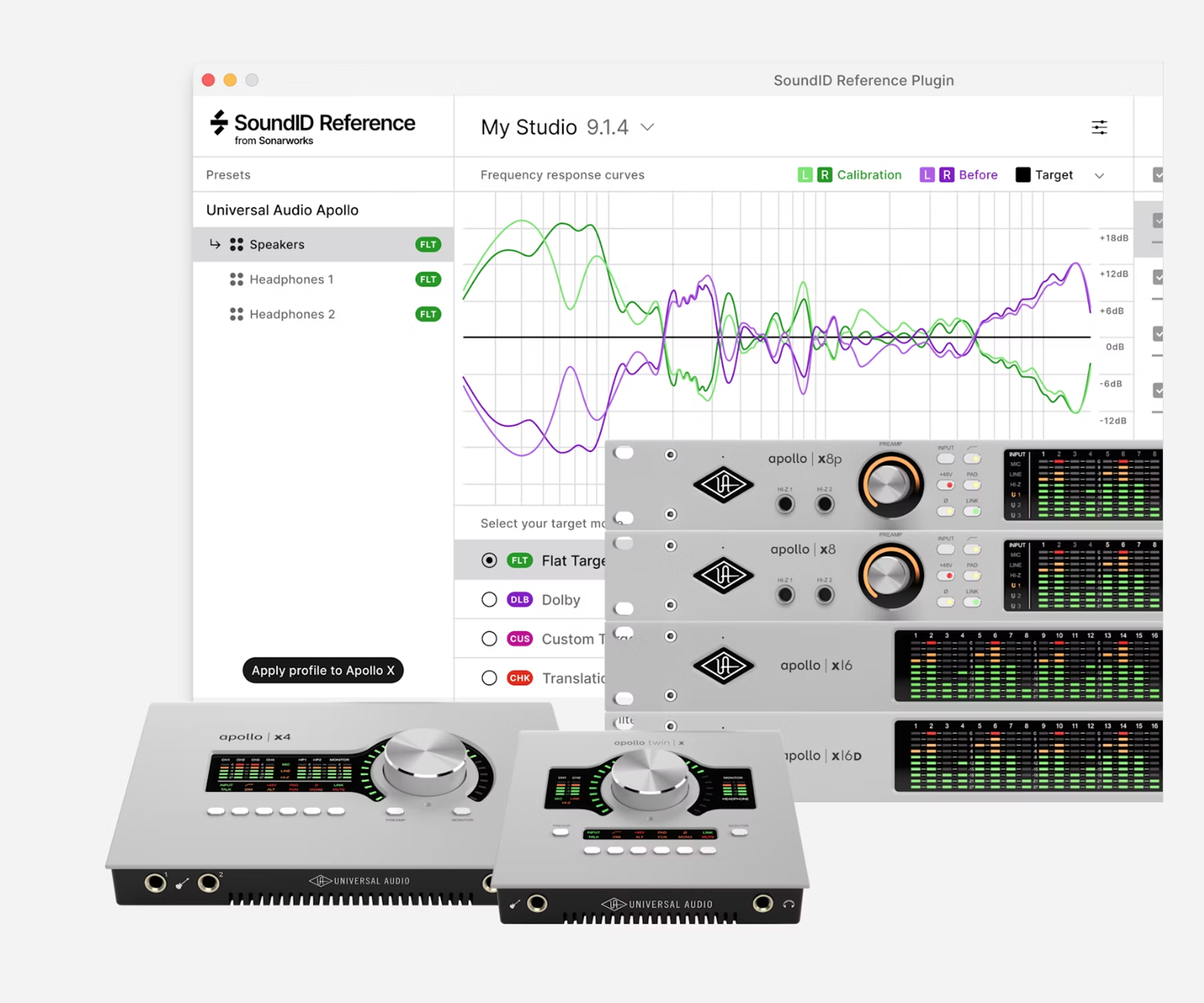Select the Headphones 2 preset entry
1204x1003 pixels.
(x=292, y=314)
